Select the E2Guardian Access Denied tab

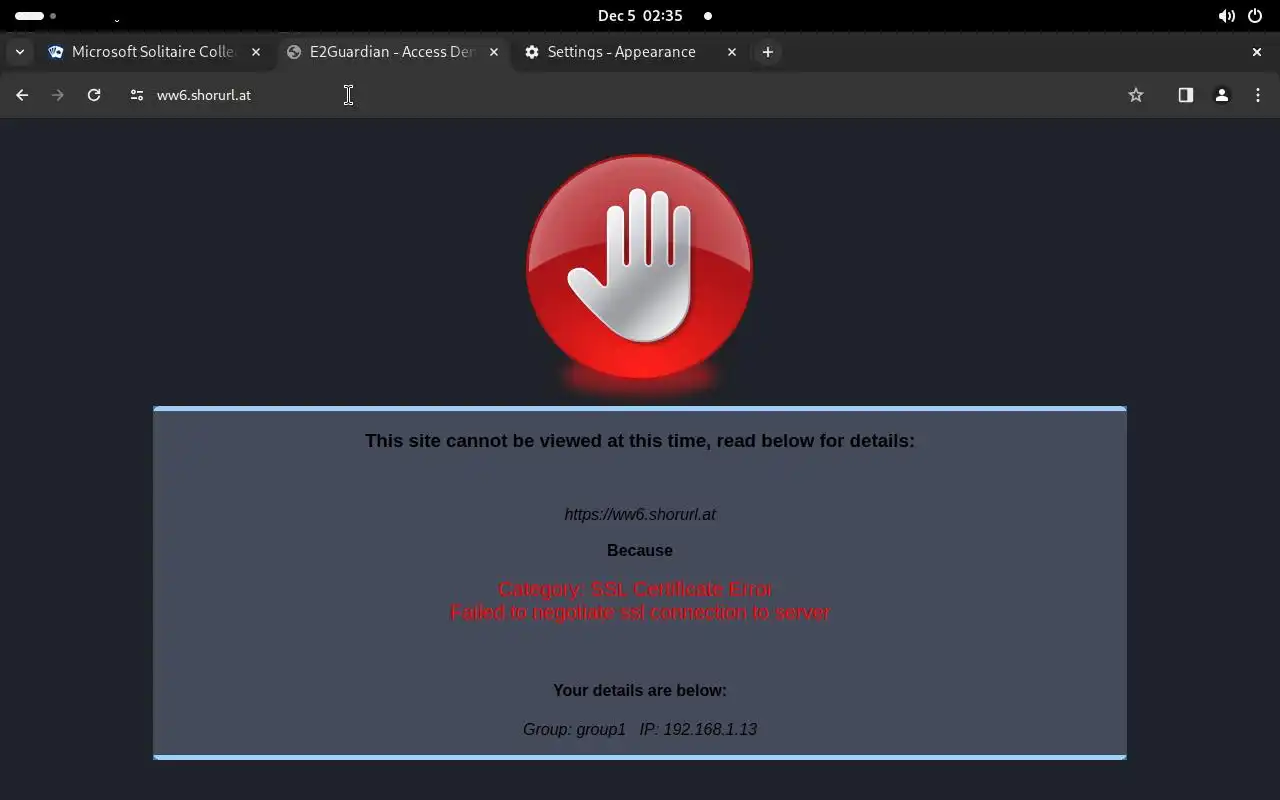click(392, 52)
